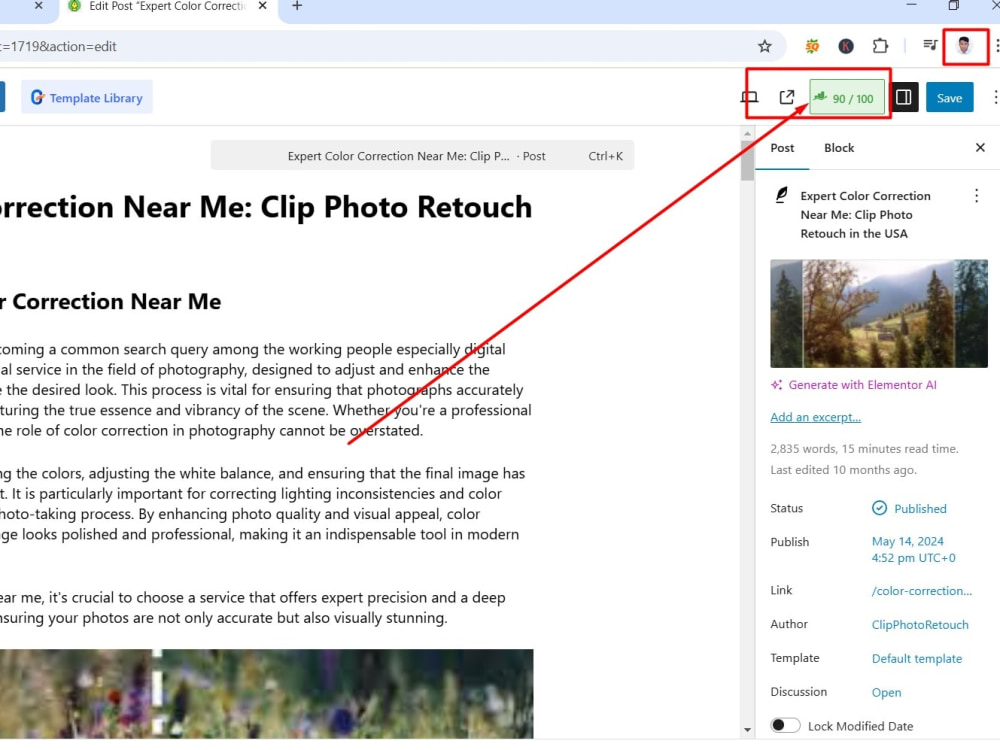Viewport: 1000px width, 750px height.
Task: Open the Chrome three-dot menu
Action: [996, 46]
